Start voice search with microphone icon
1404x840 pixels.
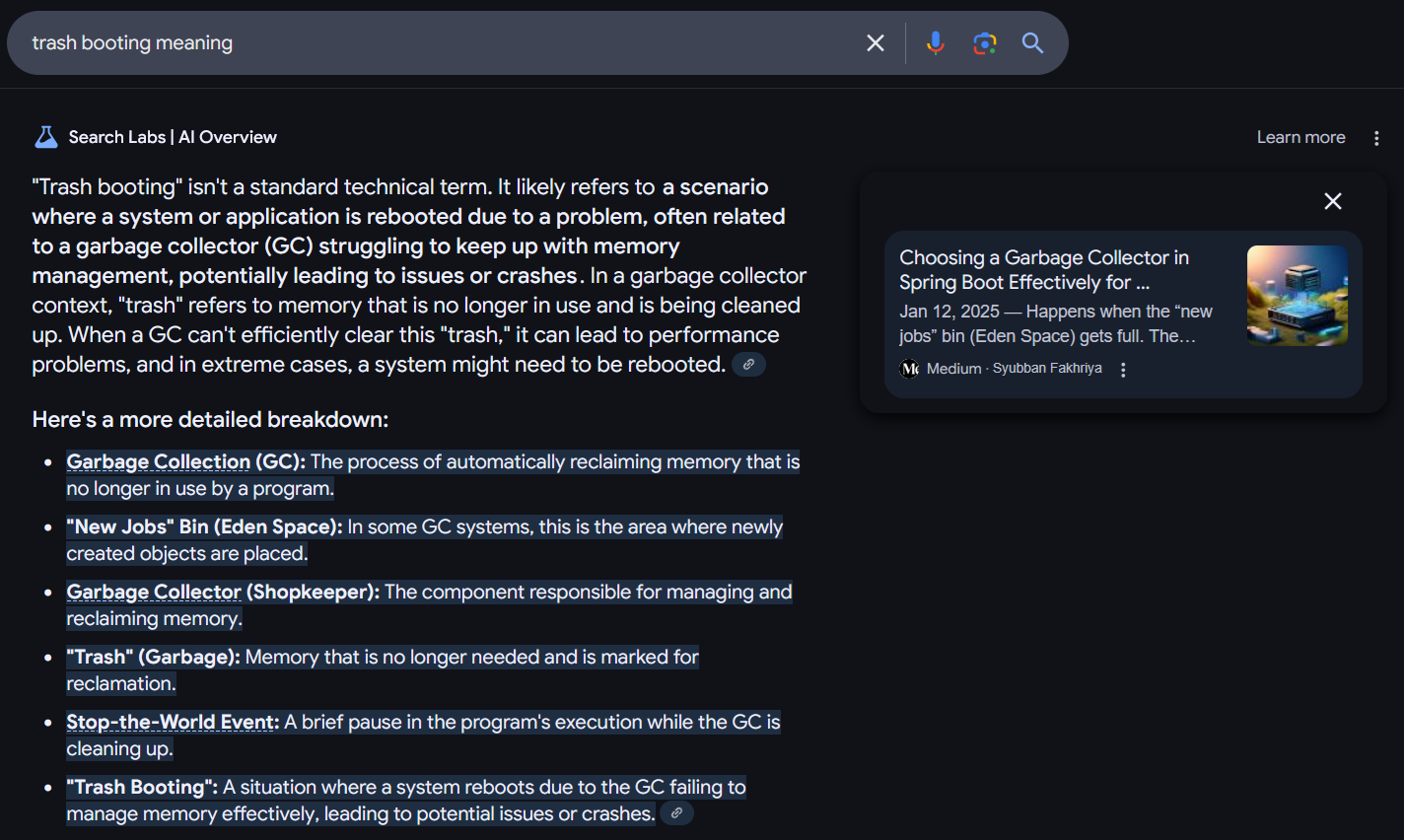[936, 43]
